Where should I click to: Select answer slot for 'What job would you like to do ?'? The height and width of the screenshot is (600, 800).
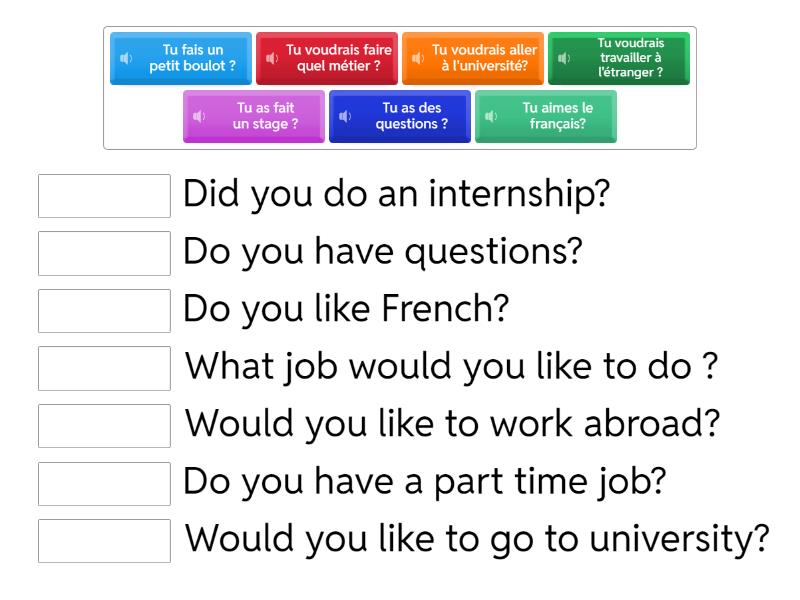104,368
